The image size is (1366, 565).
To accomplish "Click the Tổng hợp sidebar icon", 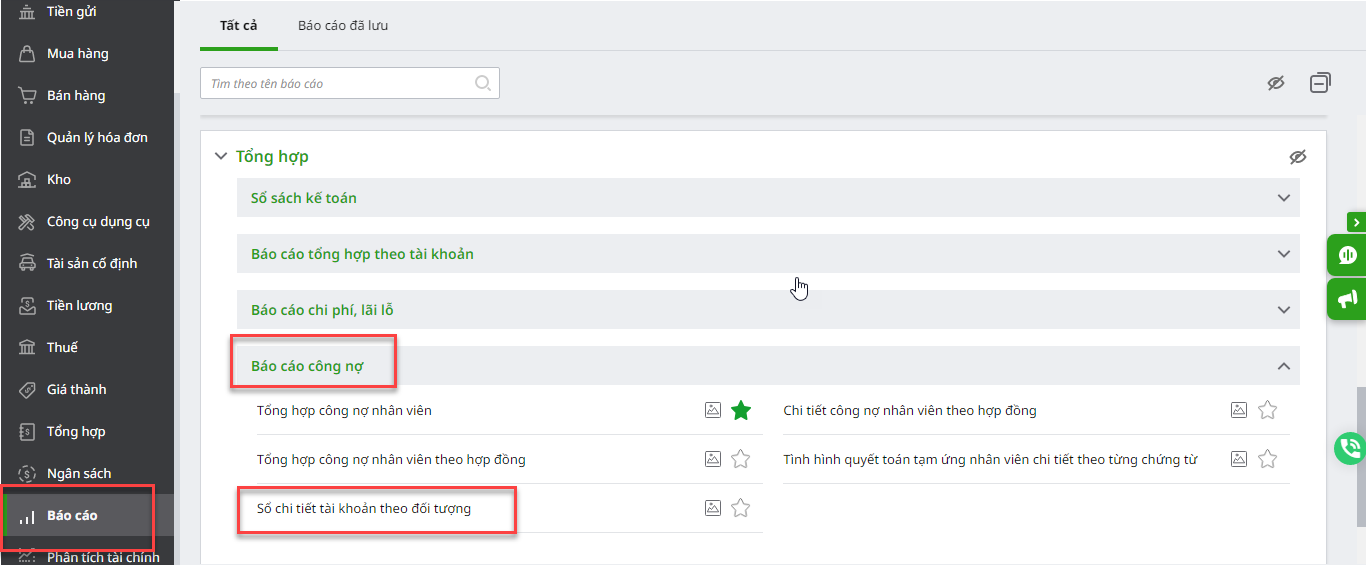I will 27,432.
